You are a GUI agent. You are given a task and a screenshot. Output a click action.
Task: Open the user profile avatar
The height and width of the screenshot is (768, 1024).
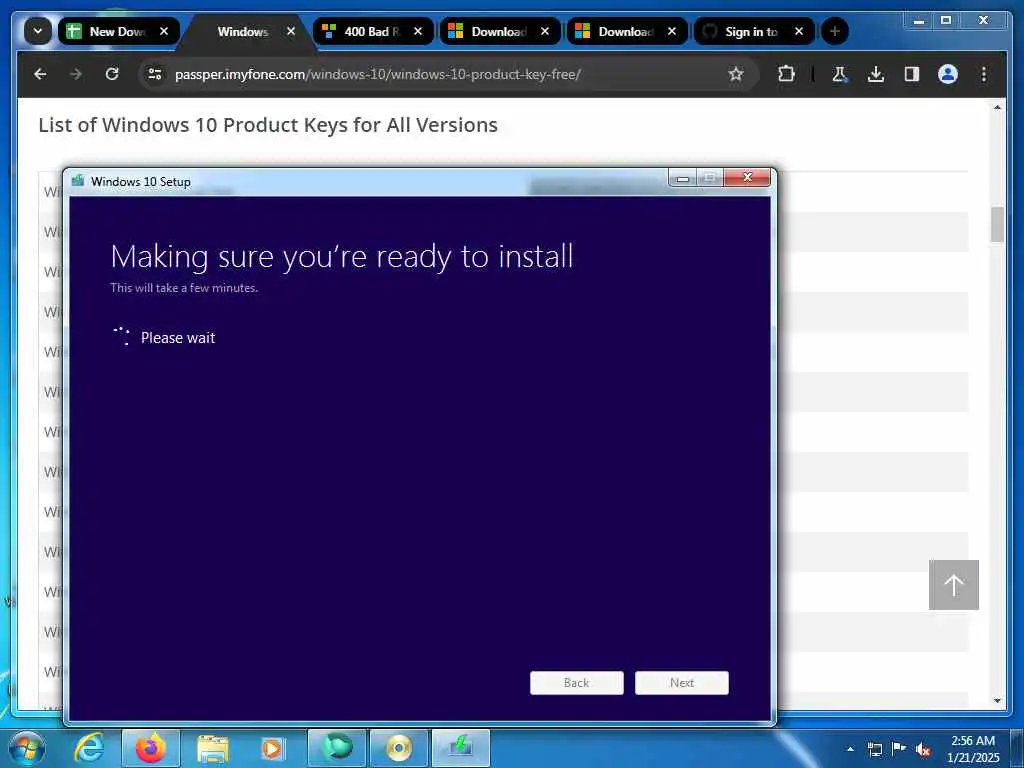click(948, 74)
